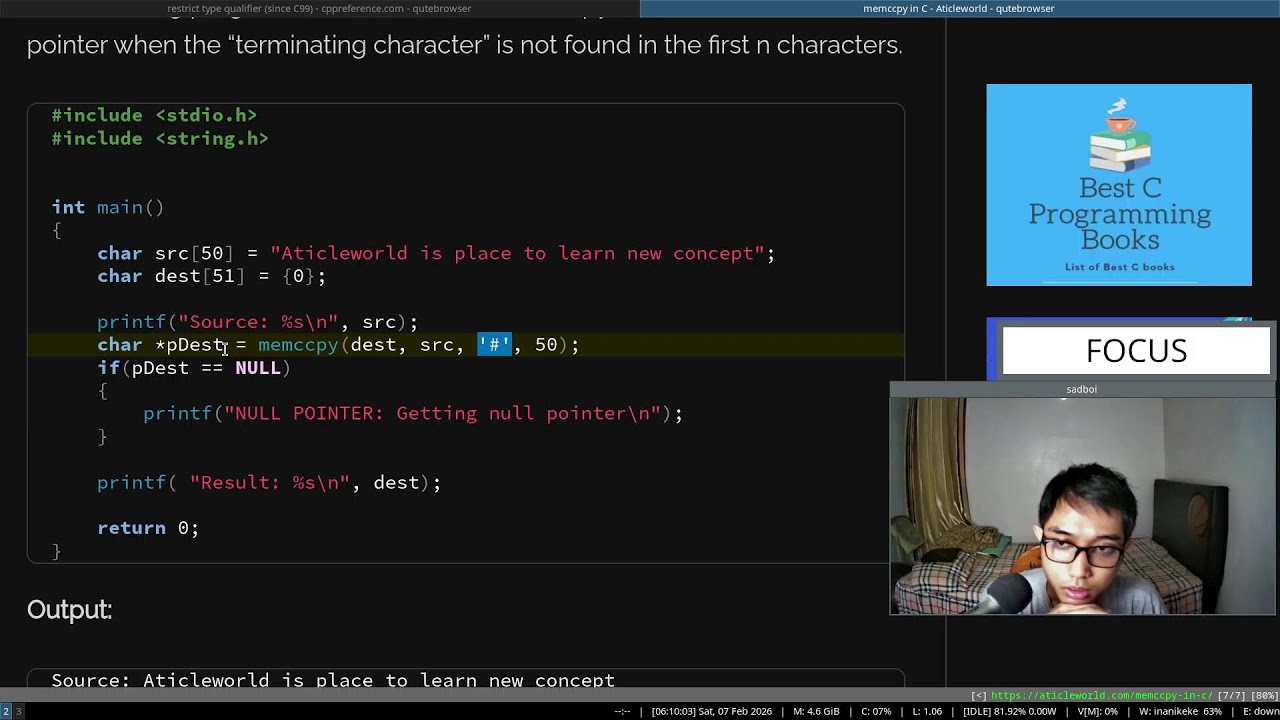Click the webcam video feed
Screen dimensions: 1280x720
(1083, 505)
